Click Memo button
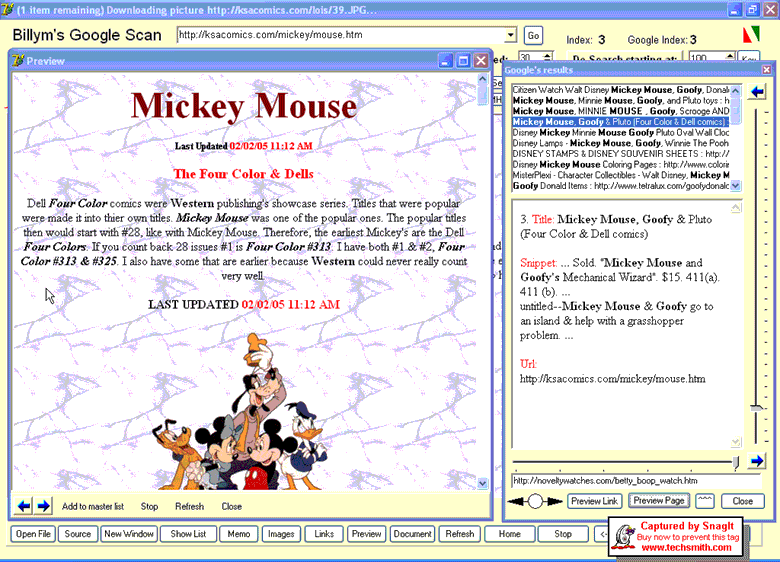This screenshot has width=780, height=562. [239, 534]
